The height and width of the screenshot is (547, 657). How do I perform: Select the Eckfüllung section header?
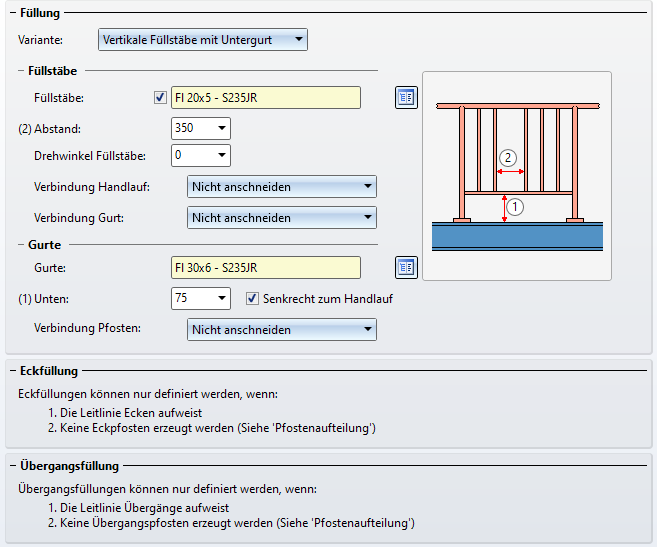49,371
